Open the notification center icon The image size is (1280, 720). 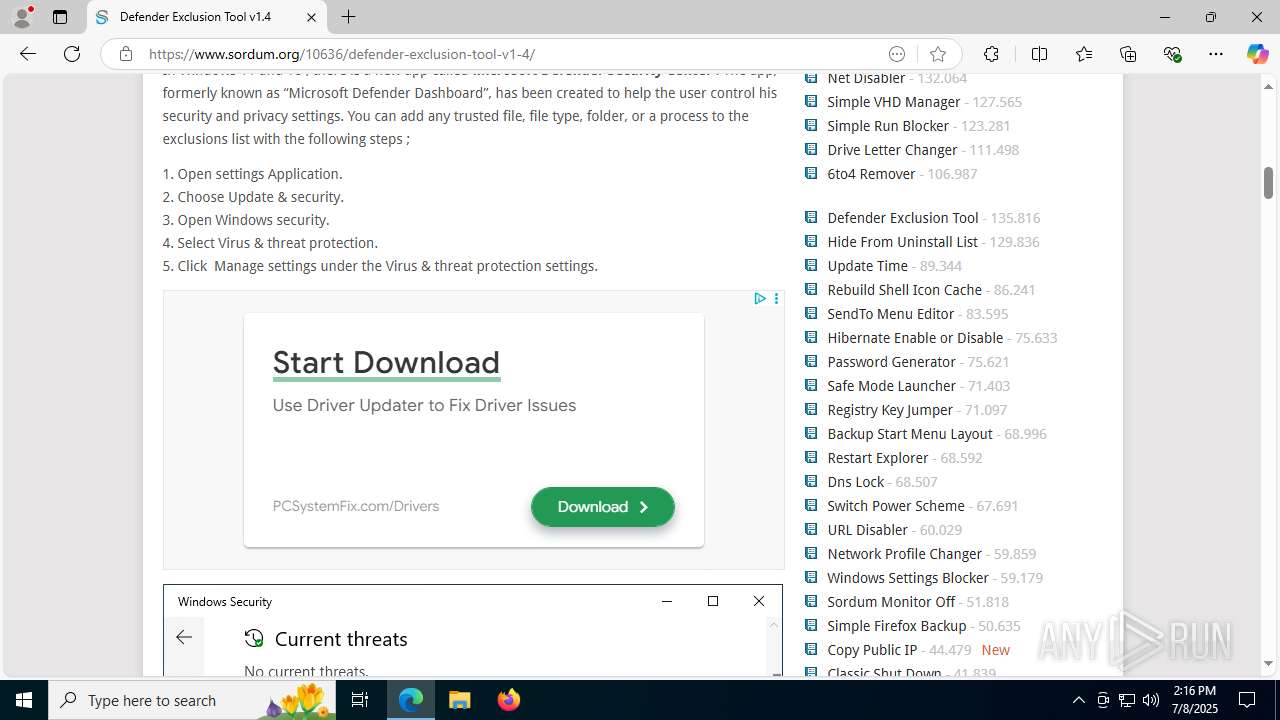coord(1248,700)
